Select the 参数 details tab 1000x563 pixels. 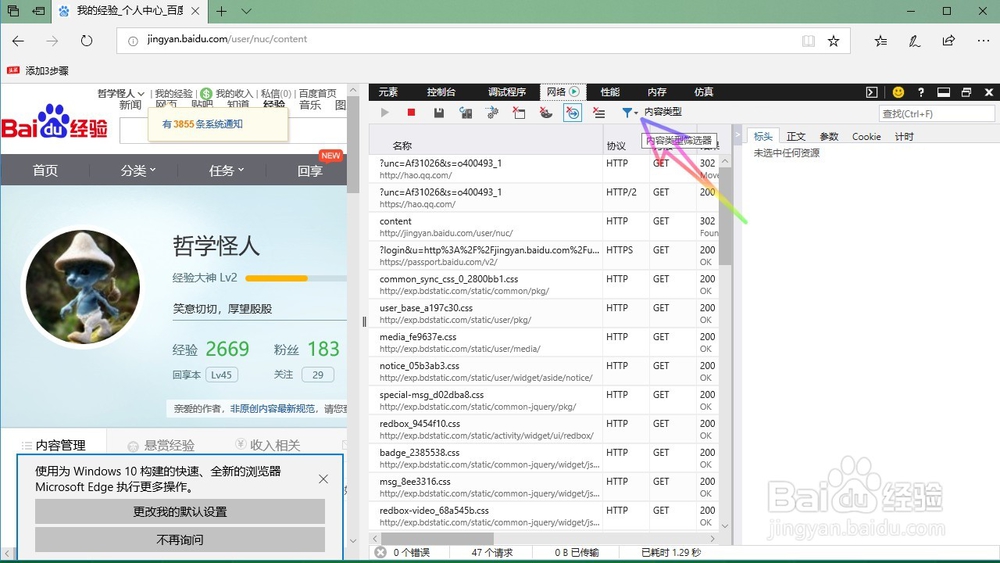pyautogui.click(x=829, y=136)
